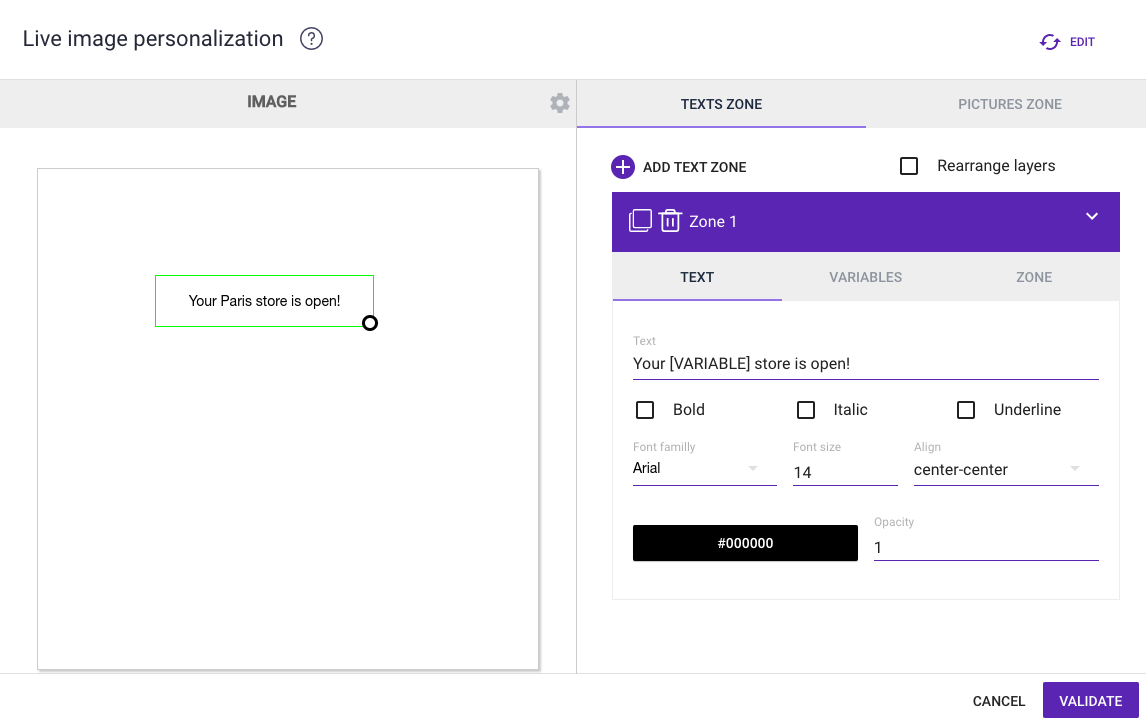Screen dimensions: 1146x725
Task: Click the Cancel button
Action: 999,701
